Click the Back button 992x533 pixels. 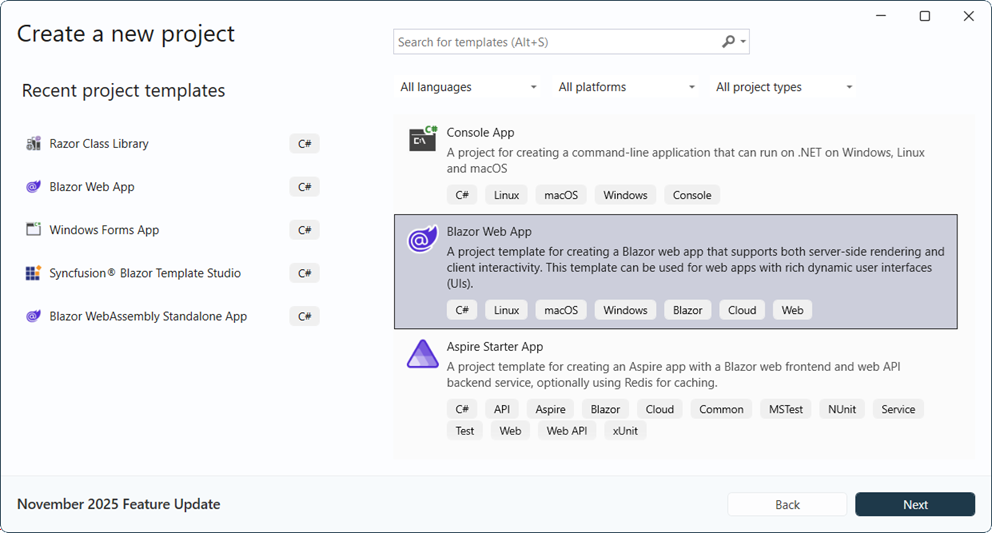[787, 505]
